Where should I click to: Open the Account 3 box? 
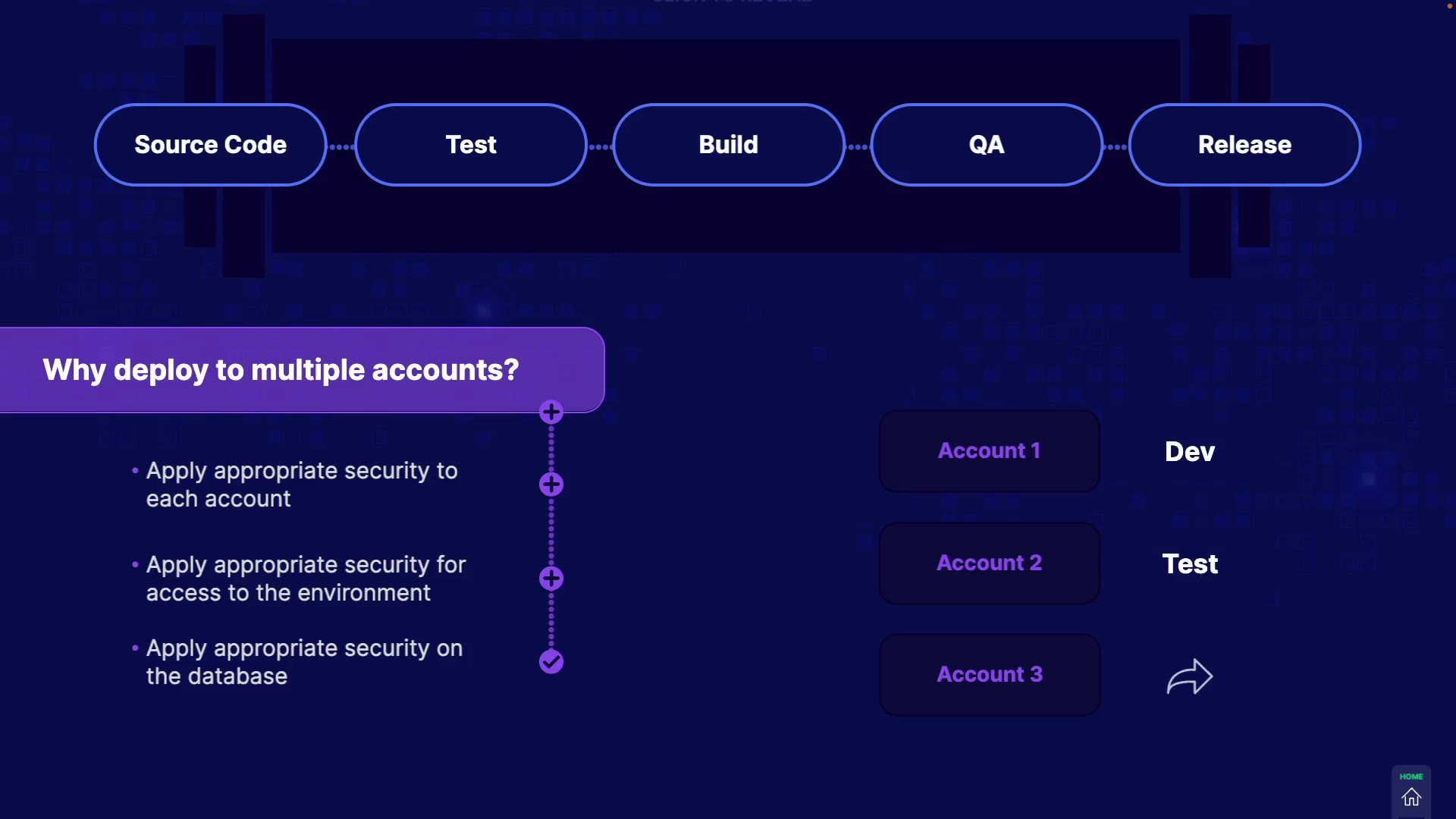989,675
